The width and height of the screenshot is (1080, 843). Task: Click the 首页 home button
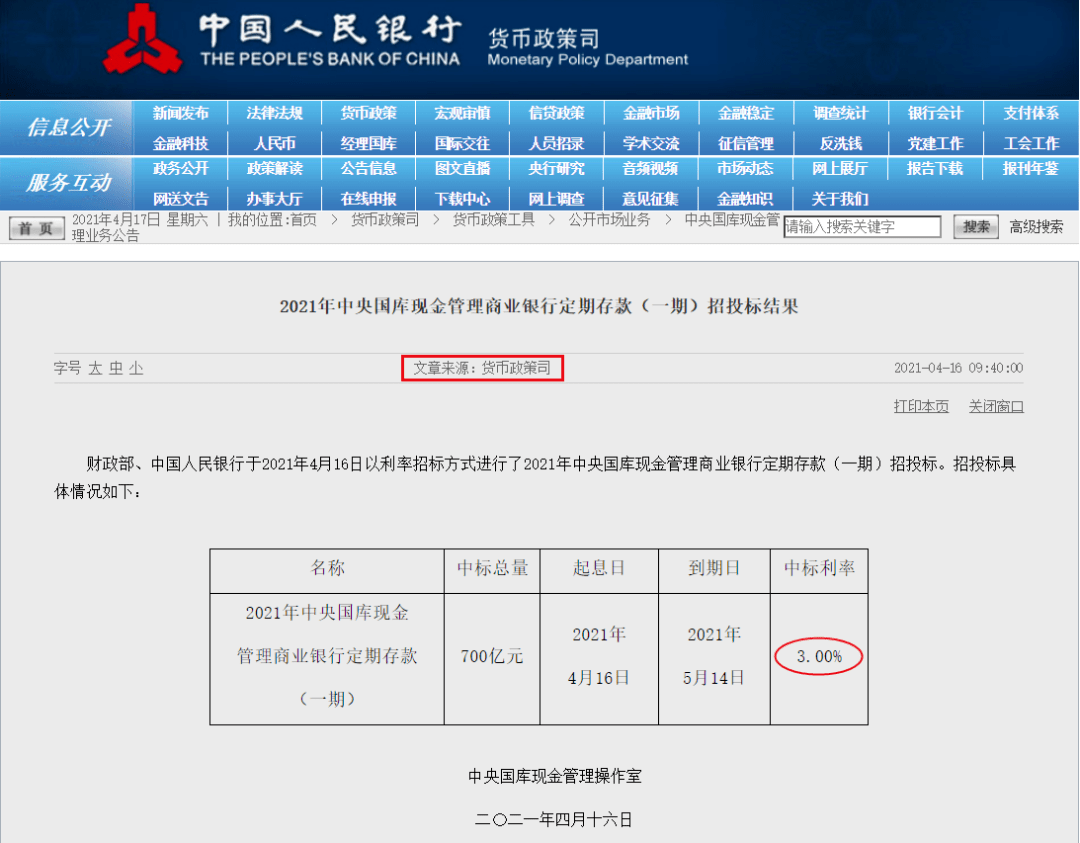coord(37,228)
